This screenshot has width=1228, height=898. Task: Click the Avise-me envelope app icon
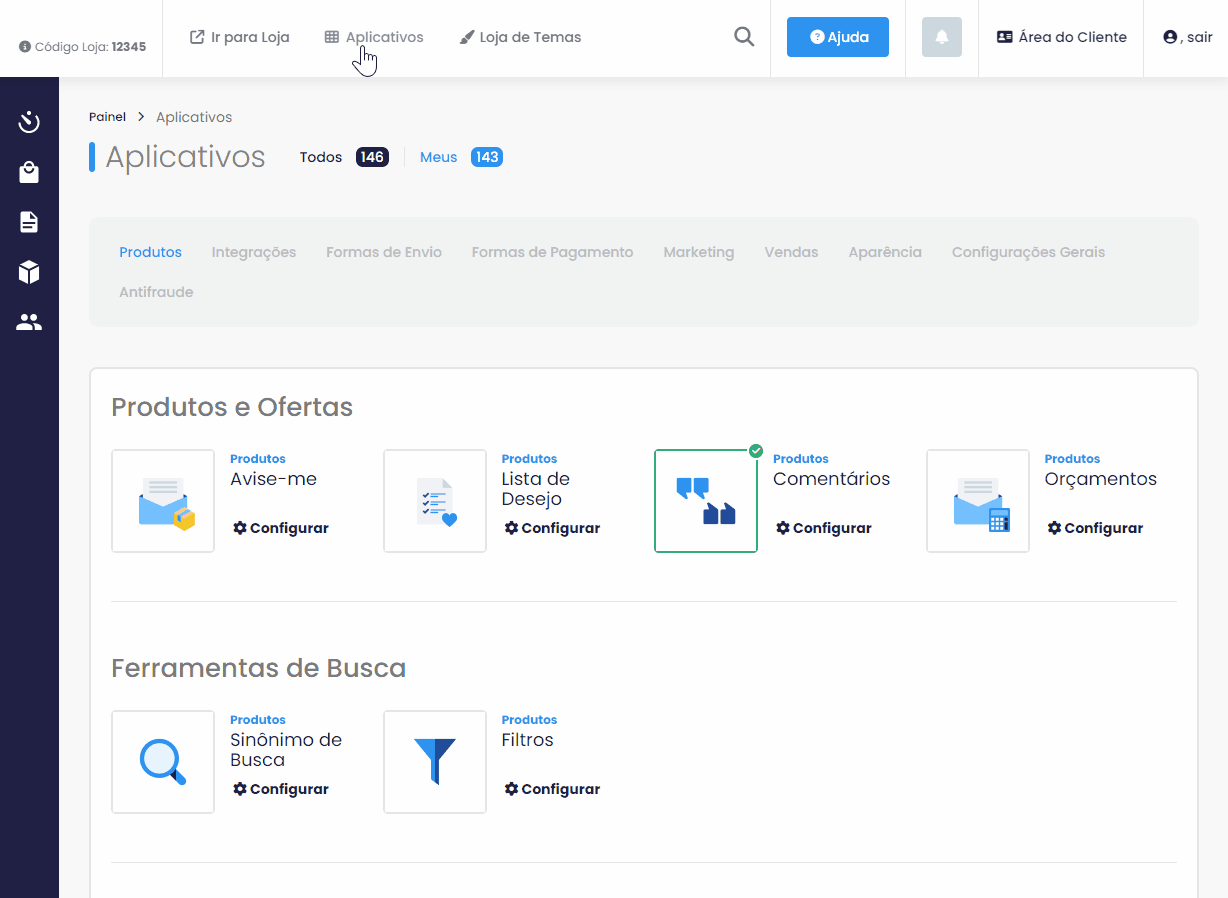pyautogui.click(x=163, y=501)
